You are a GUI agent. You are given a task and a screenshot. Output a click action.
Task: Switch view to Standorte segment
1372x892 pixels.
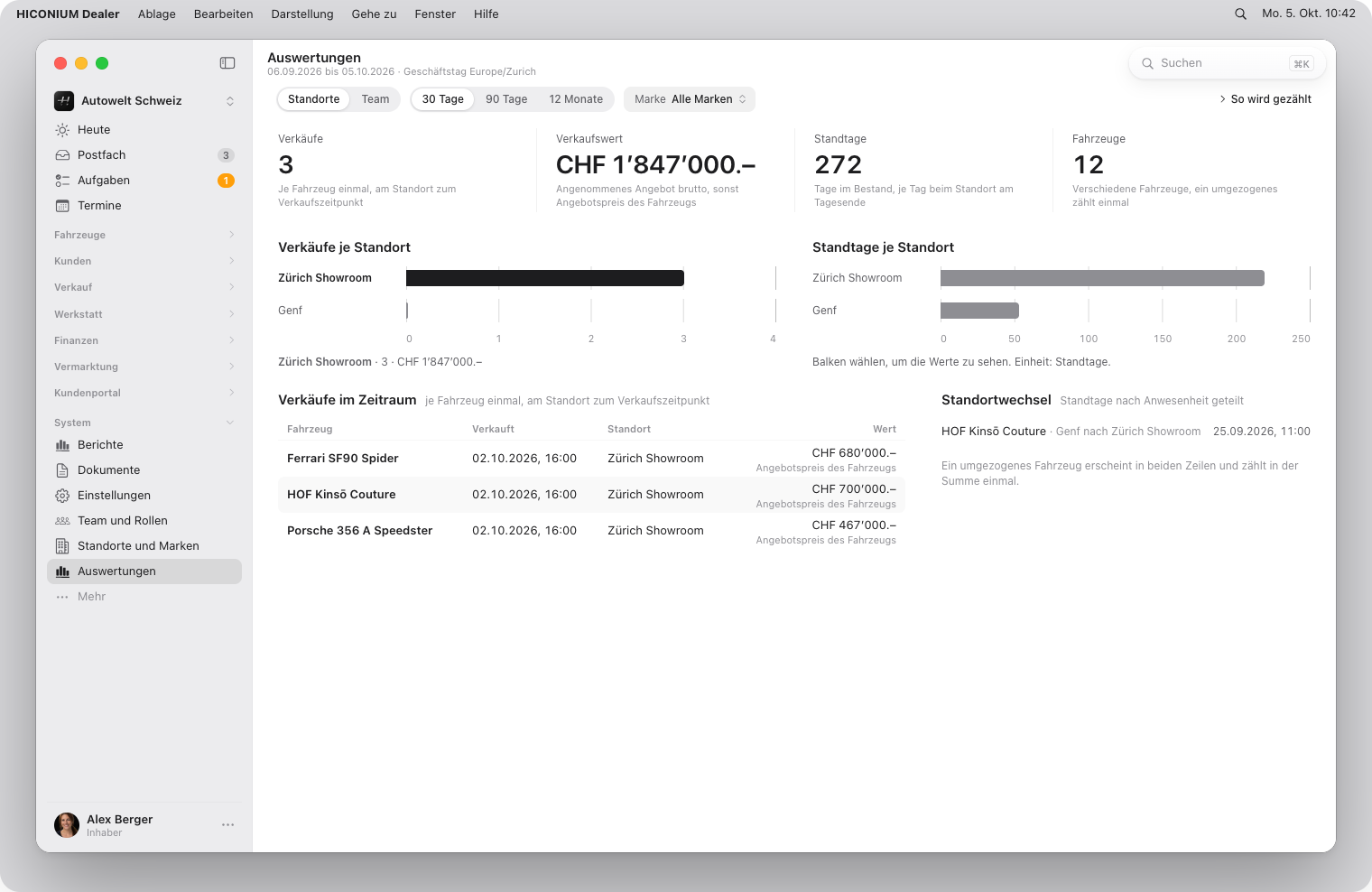[313, 99]
